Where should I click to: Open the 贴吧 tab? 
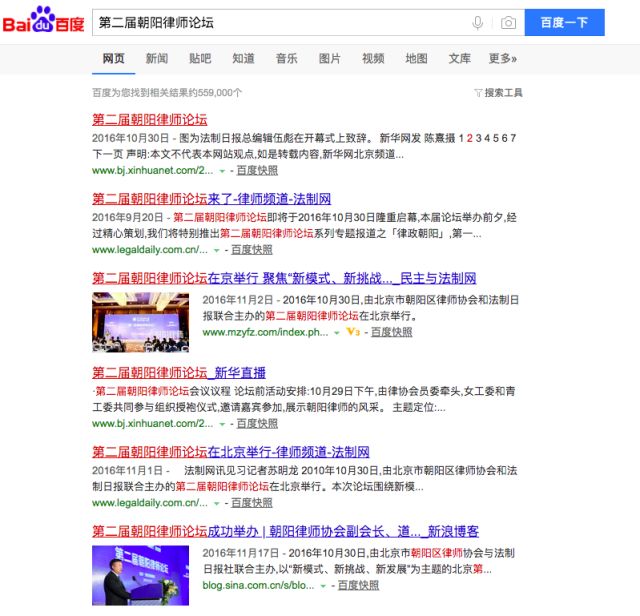[x=200, y=58]
